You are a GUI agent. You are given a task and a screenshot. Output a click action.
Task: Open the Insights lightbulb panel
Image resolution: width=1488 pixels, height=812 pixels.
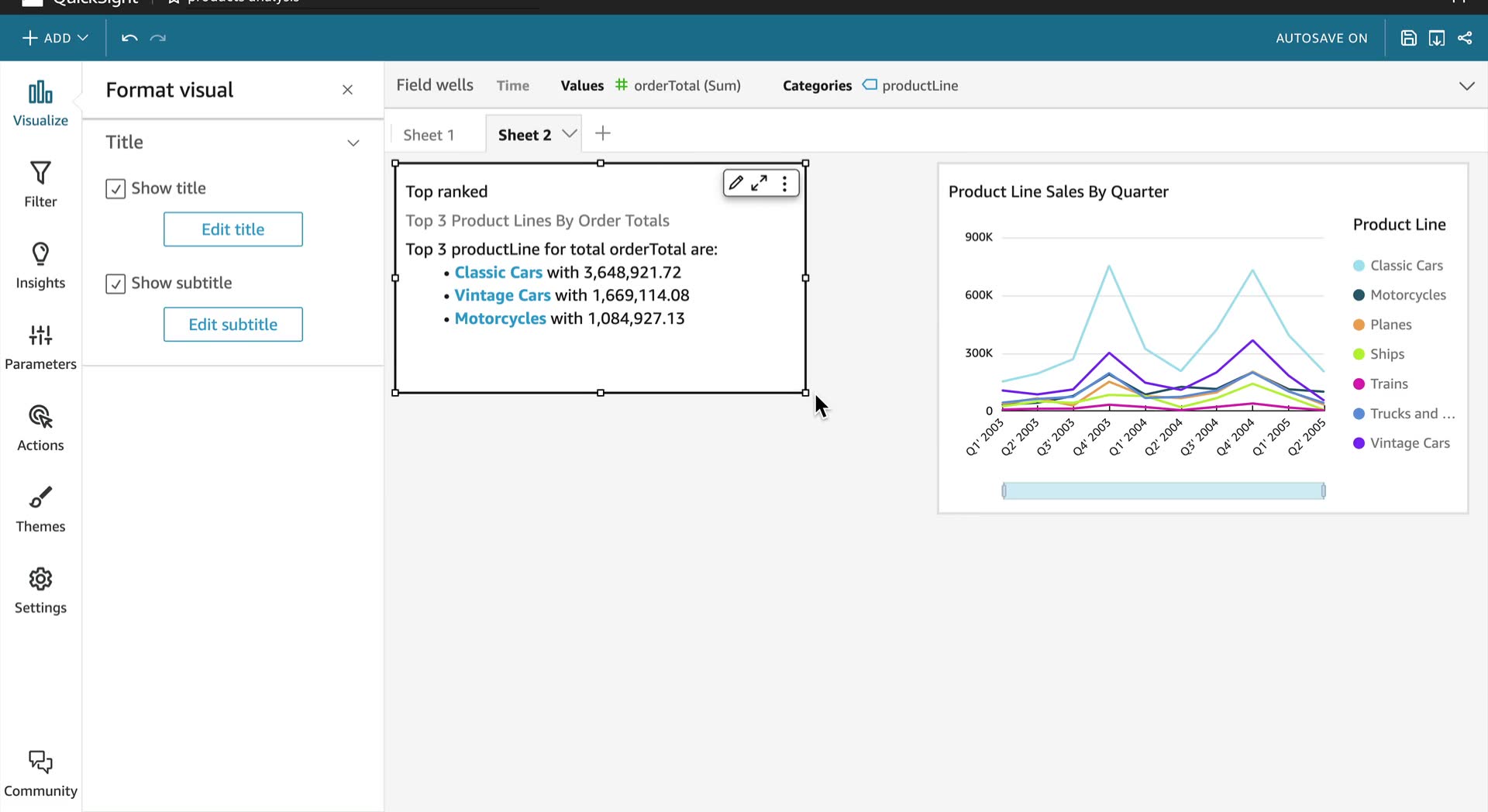40,266
